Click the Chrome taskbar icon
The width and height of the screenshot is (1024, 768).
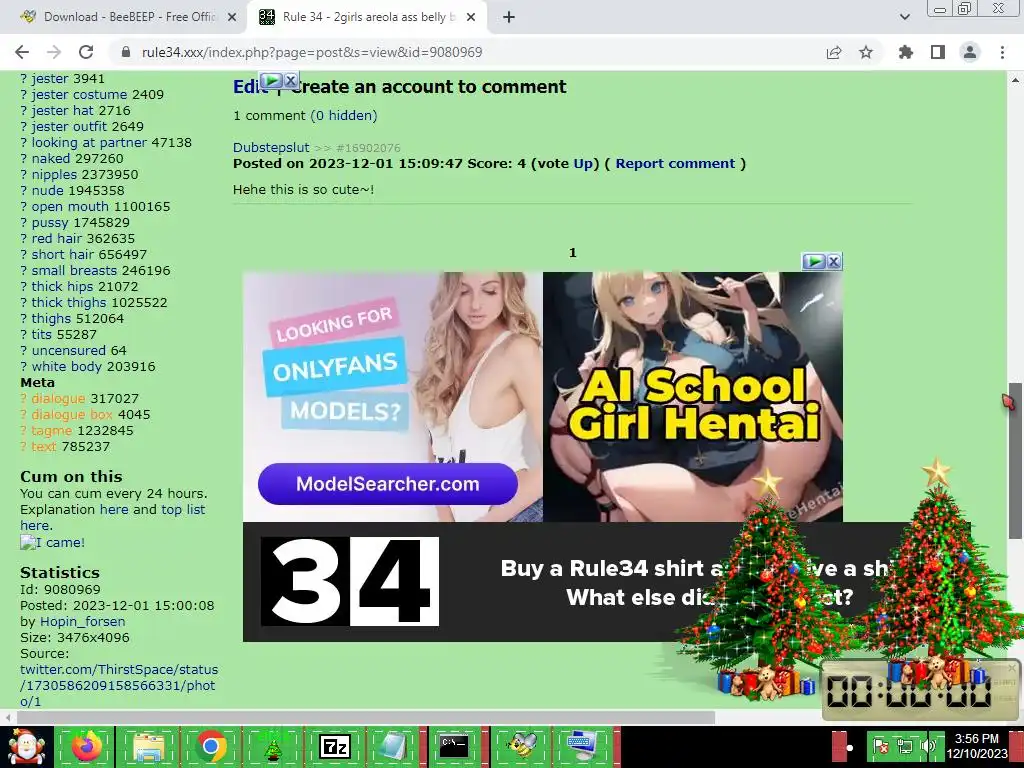pyautogui.click(x=210, y=746)
